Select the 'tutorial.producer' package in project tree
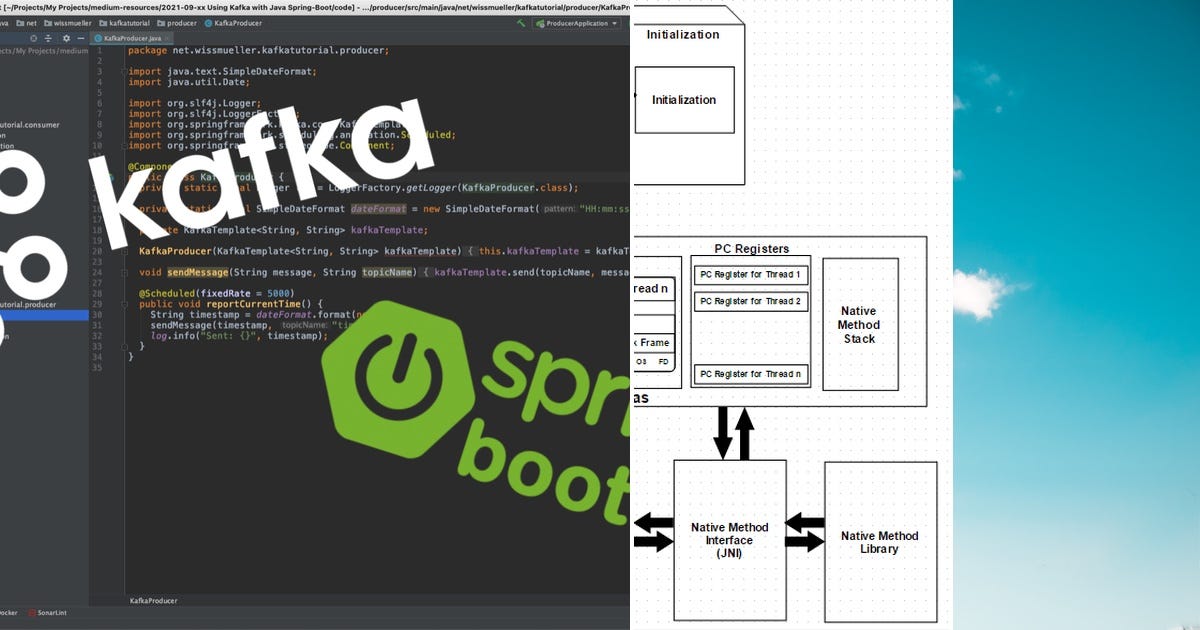This screenshot has width=1200, height=630. coord(29,304)
